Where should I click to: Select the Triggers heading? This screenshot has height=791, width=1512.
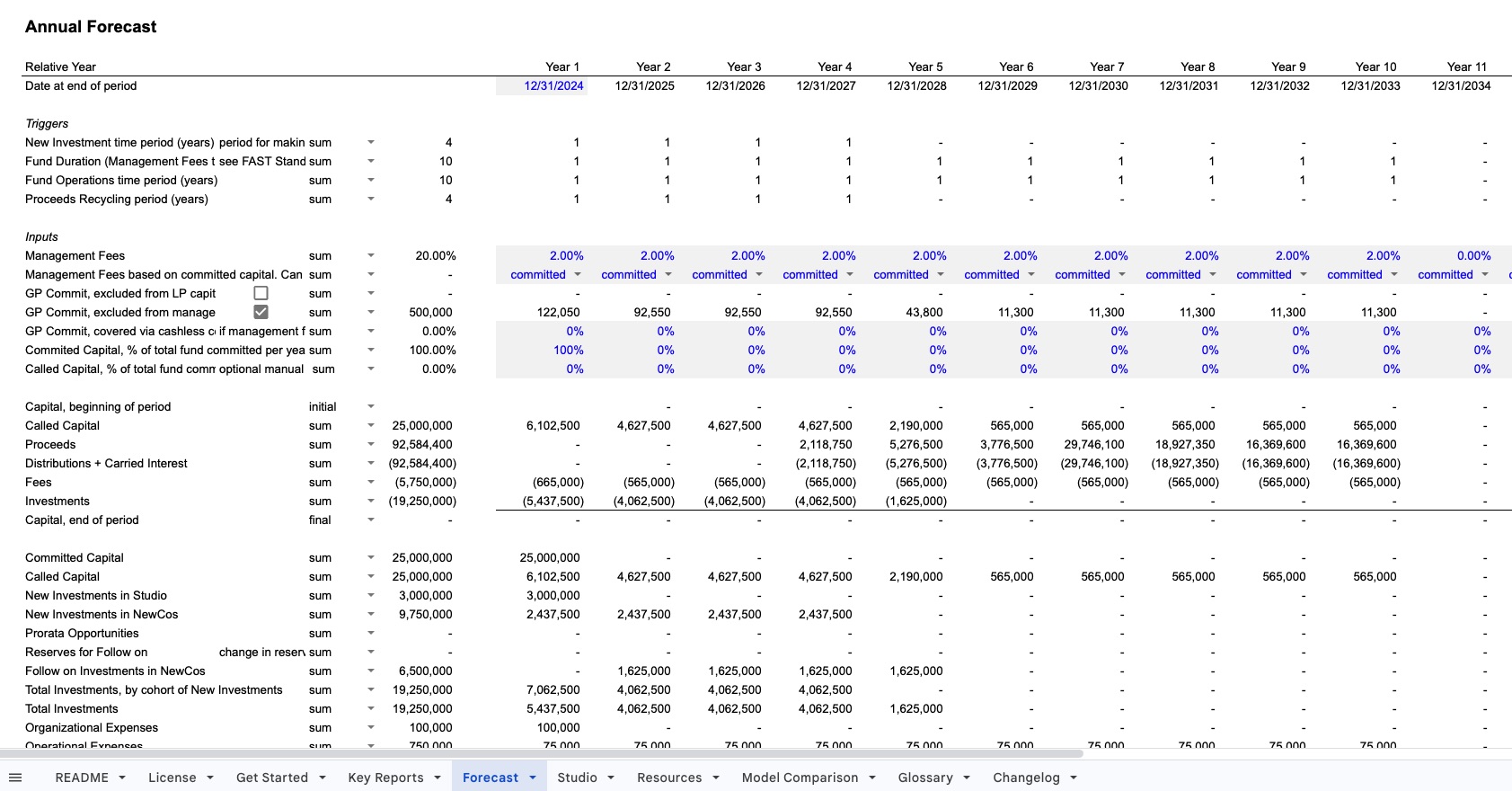[47, 123]
